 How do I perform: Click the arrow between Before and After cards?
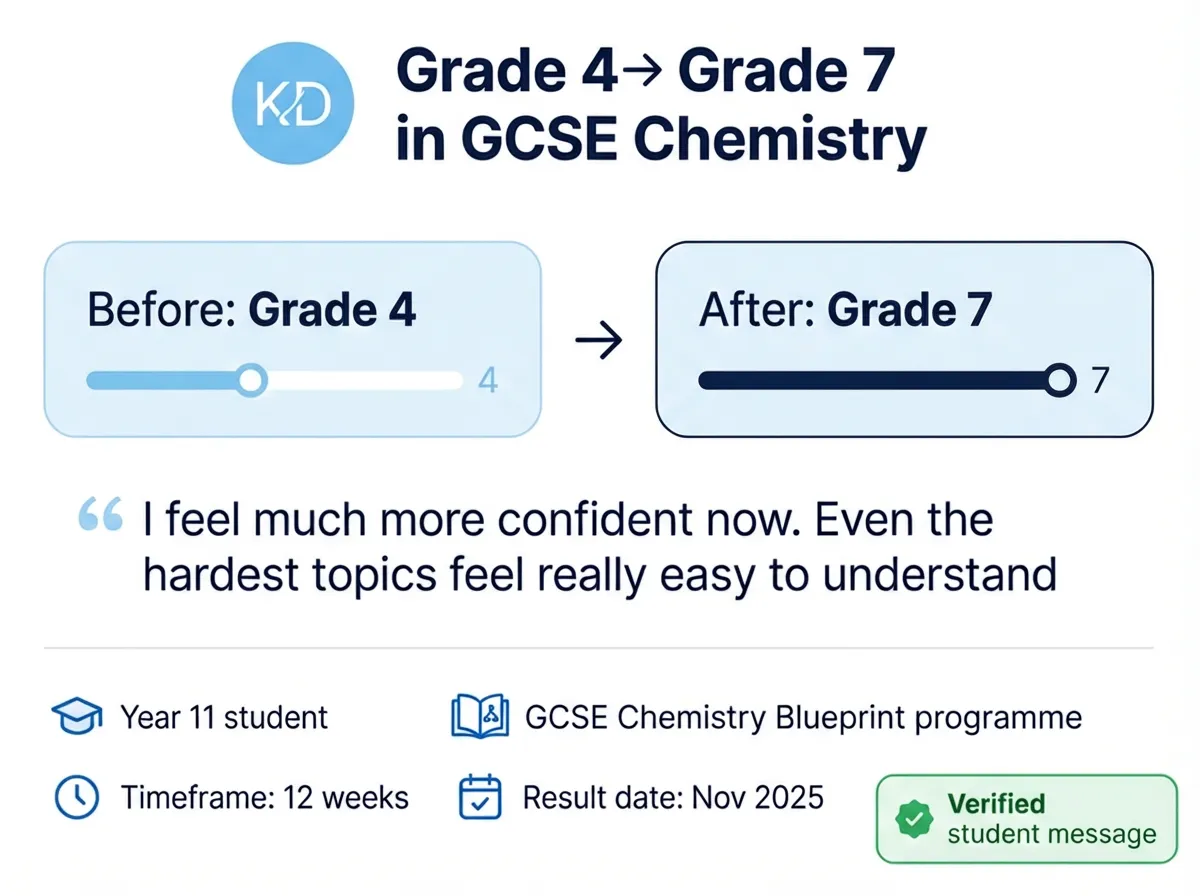coord(599,341)
